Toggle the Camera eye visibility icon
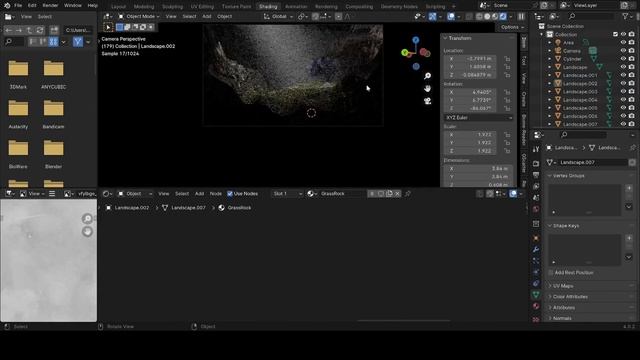 pyautogui.click(x=623, y=51)
